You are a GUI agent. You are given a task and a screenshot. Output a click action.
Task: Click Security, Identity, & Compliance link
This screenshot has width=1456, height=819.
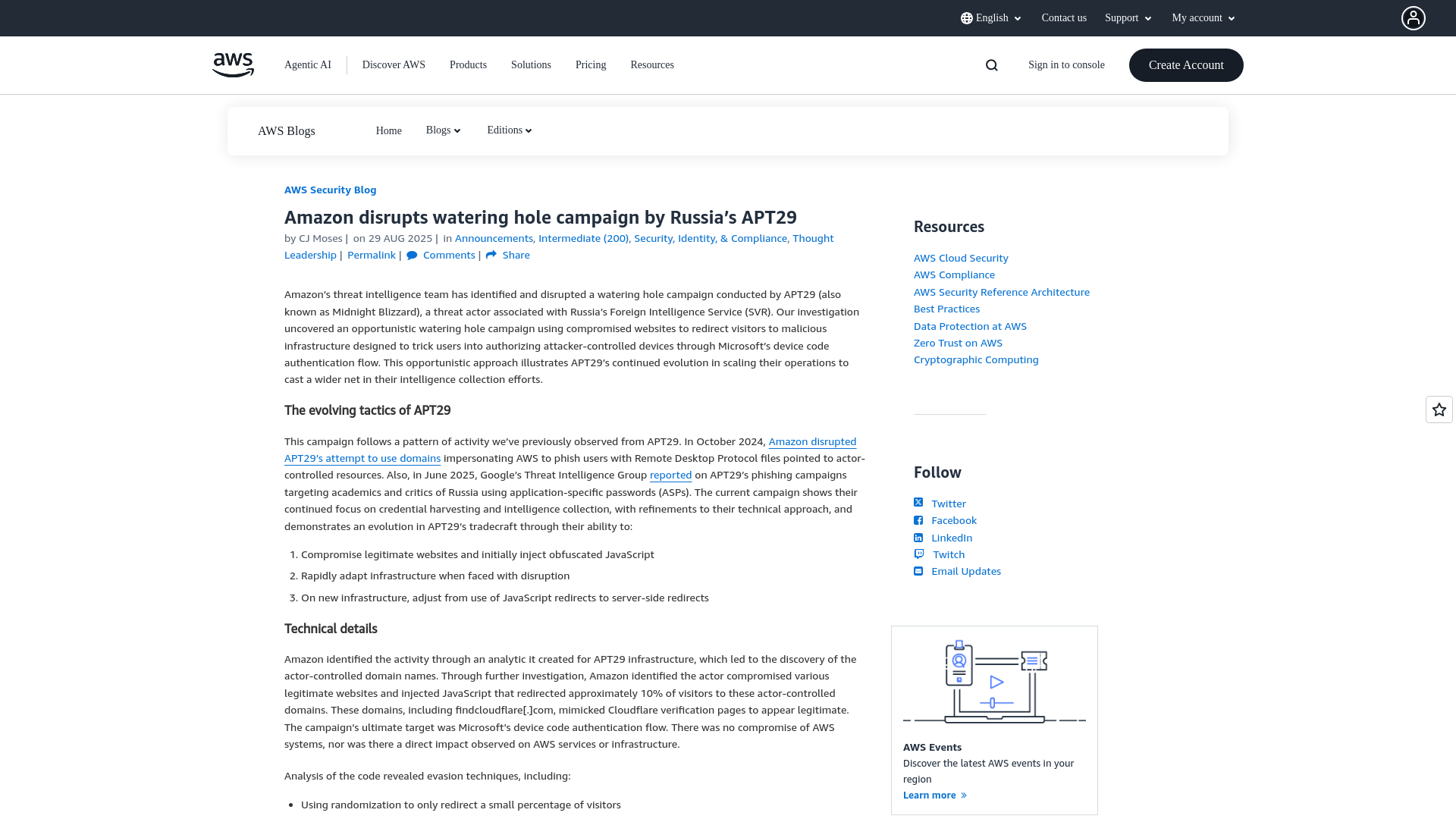(x=711, y=238)
